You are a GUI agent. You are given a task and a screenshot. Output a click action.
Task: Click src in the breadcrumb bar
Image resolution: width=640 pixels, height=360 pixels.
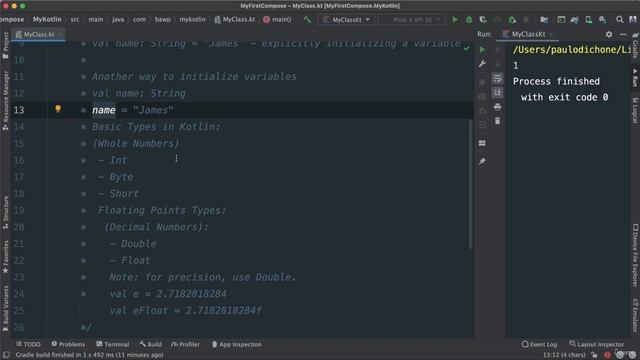(75, 19)
